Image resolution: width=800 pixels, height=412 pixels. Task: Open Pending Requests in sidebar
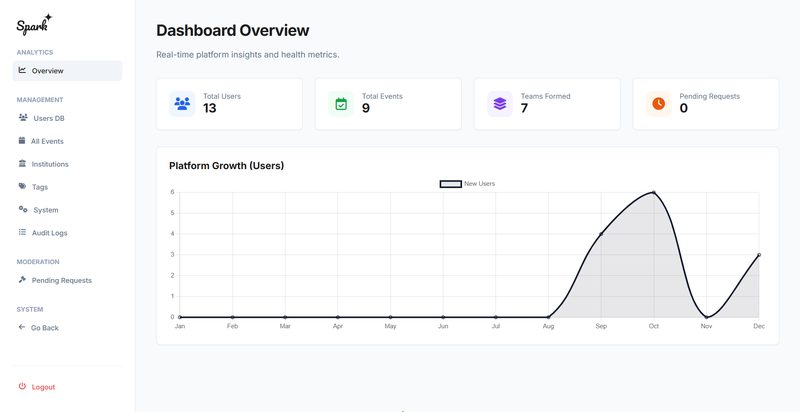pos(61,280)
